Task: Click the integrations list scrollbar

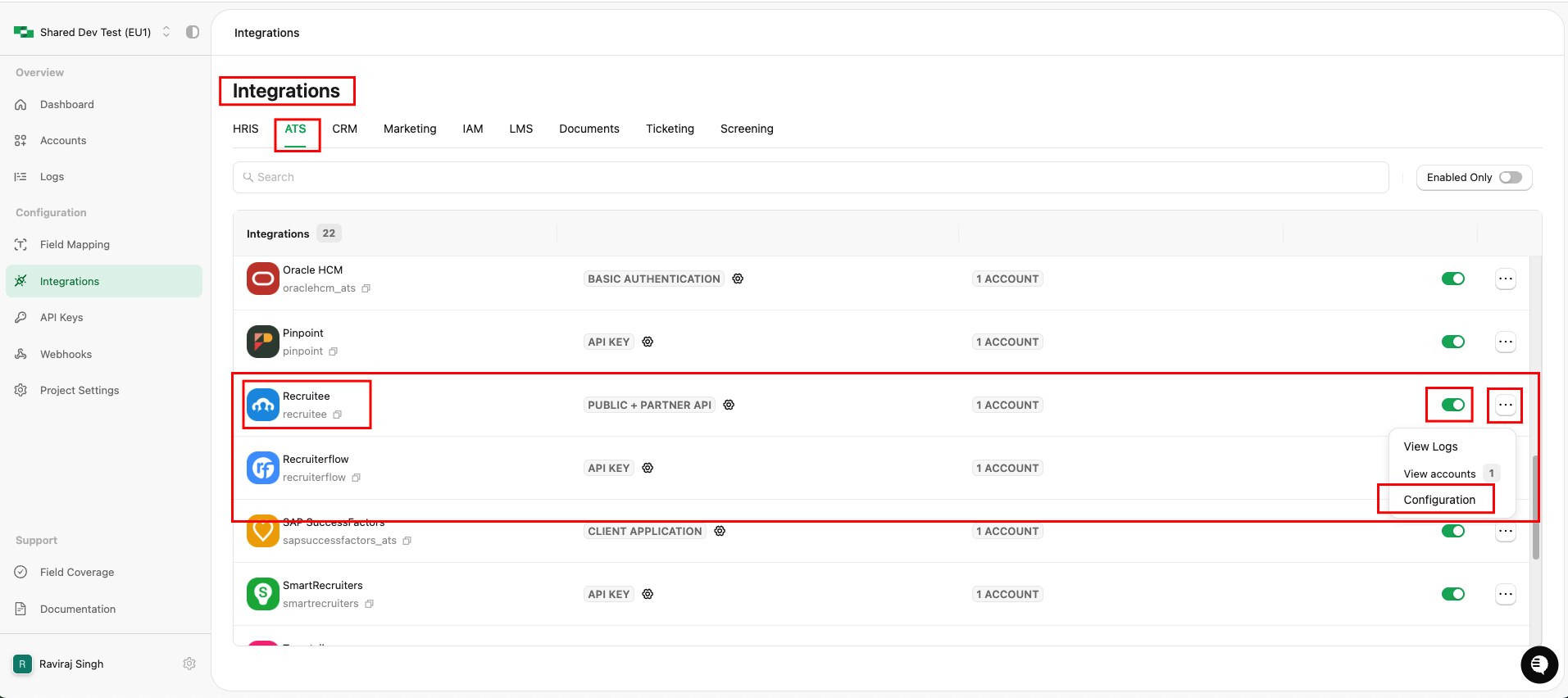Action: pos(1535,508)
